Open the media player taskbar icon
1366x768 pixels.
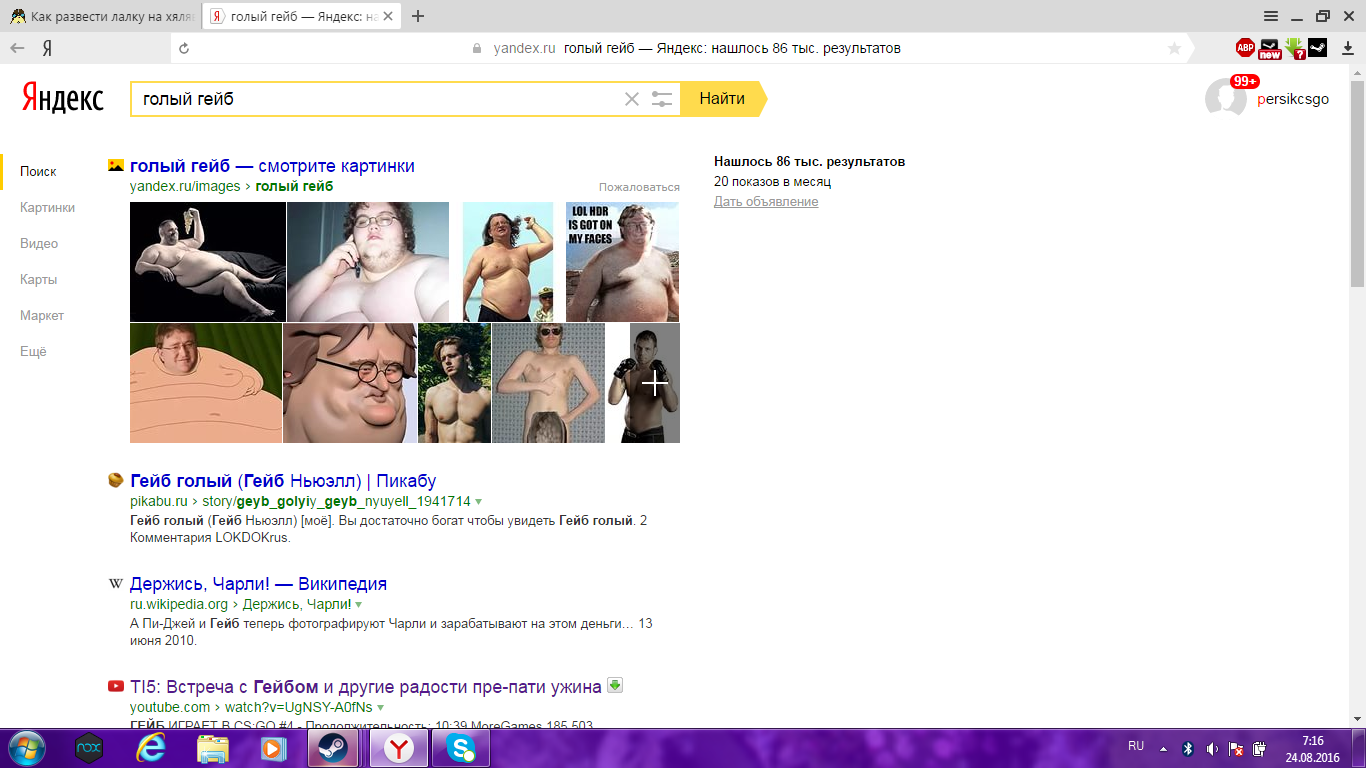(272, 747)
